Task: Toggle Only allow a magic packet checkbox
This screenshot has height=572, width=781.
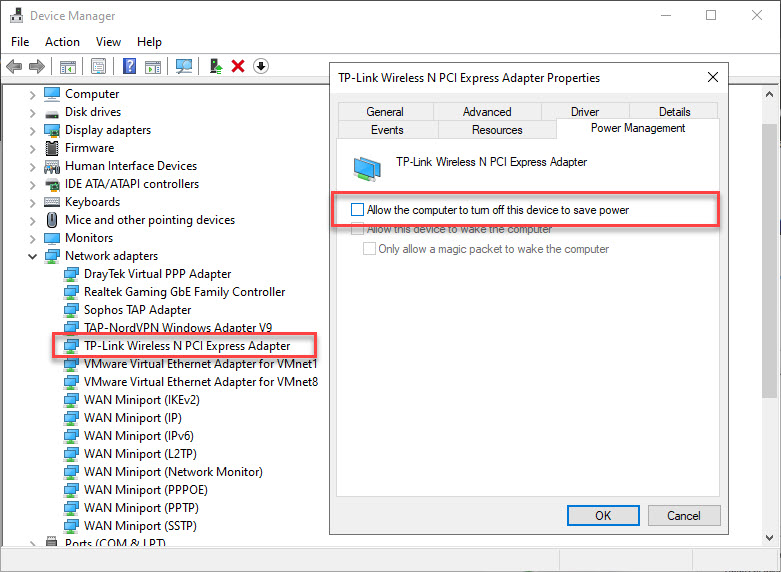Action: click(x=369, y=249)
